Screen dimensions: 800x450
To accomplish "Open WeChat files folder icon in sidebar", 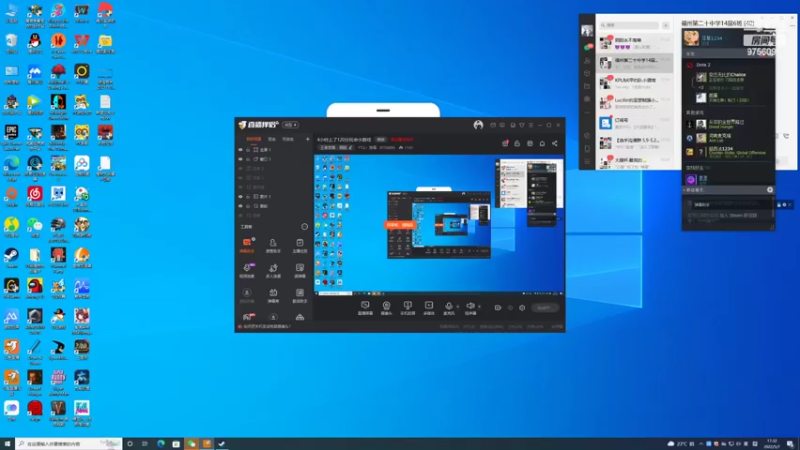I will 587,86.
